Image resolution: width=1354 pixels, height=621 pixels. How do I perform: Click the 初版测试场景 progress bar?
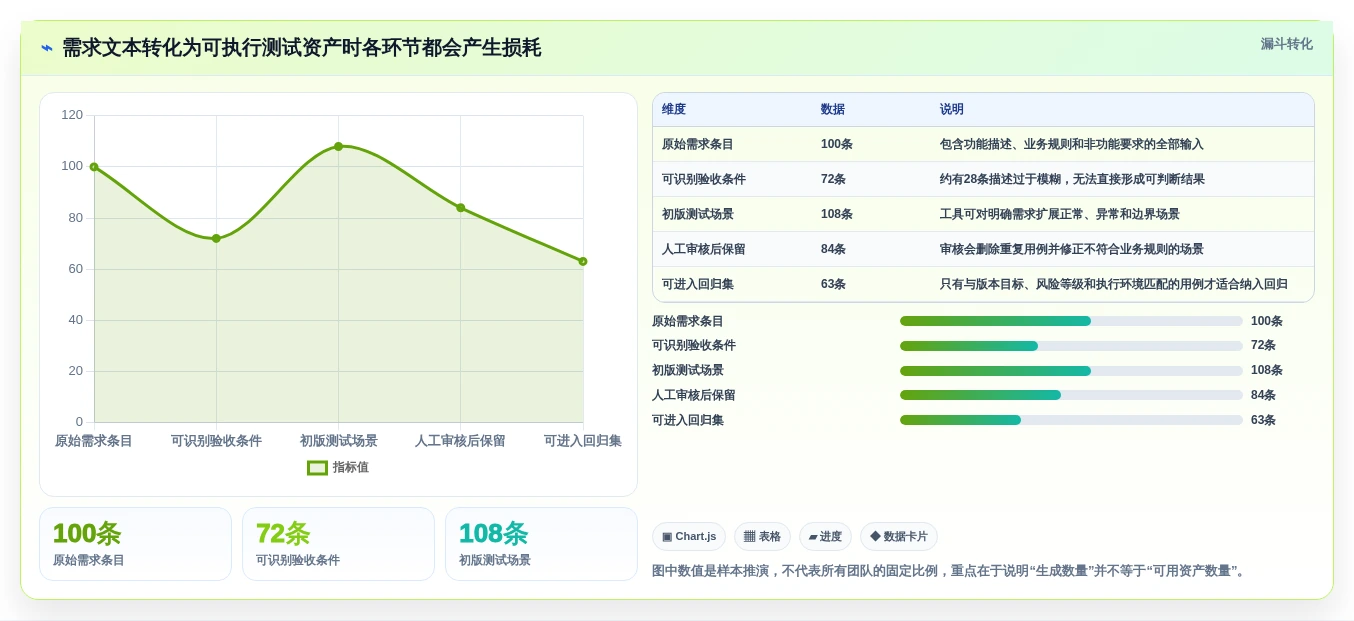(x=1071, y=371)
